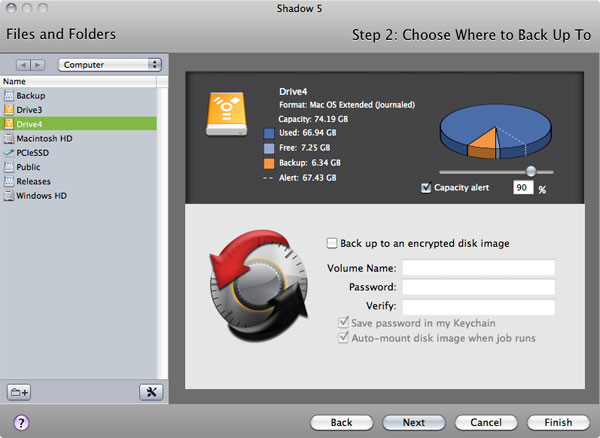
Task: Click the disk usage pie chart
Action: click(496, 132)
